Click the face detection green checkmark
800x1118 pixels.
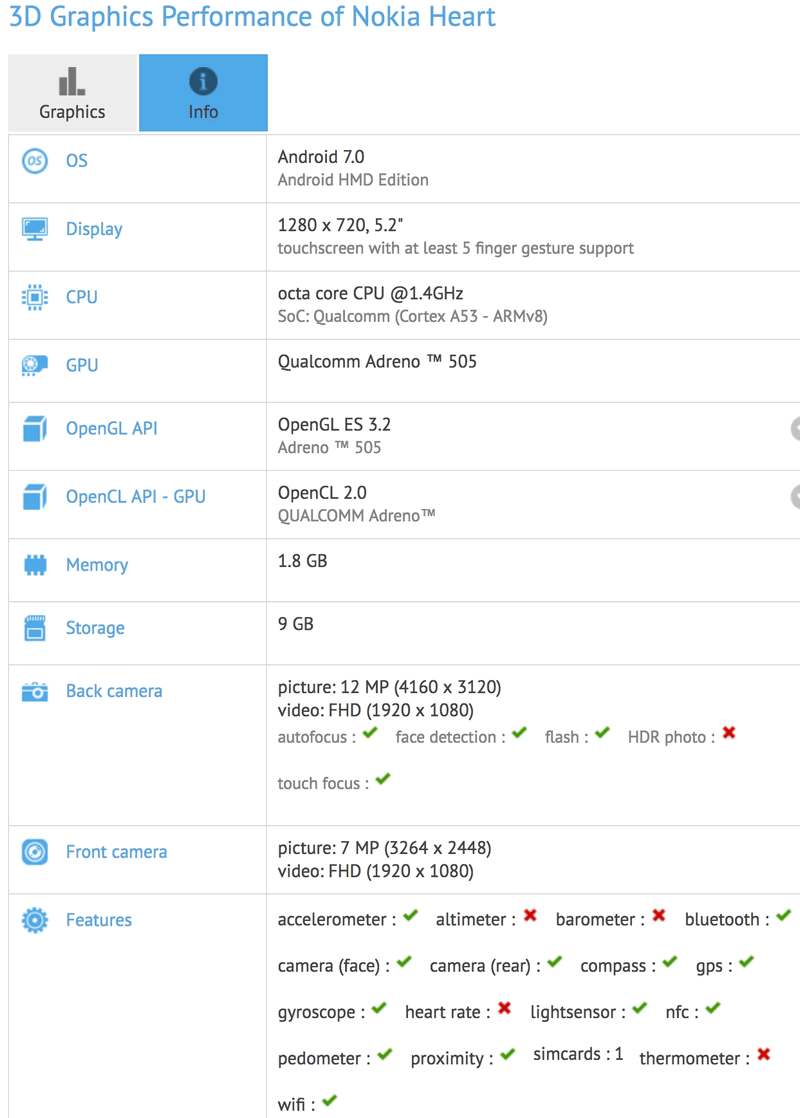pos(519,733)
